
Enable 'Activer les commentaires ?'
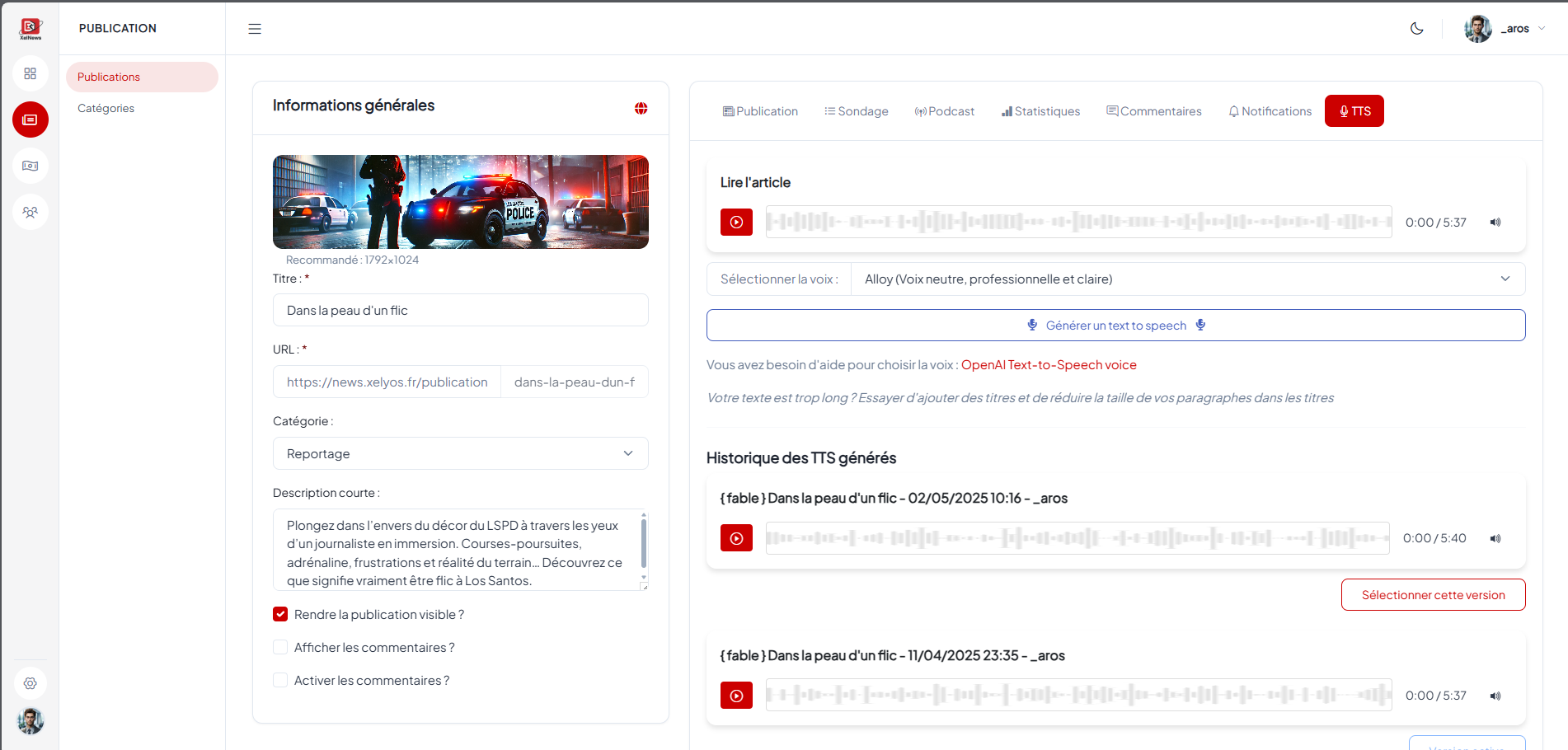(280, 680)
